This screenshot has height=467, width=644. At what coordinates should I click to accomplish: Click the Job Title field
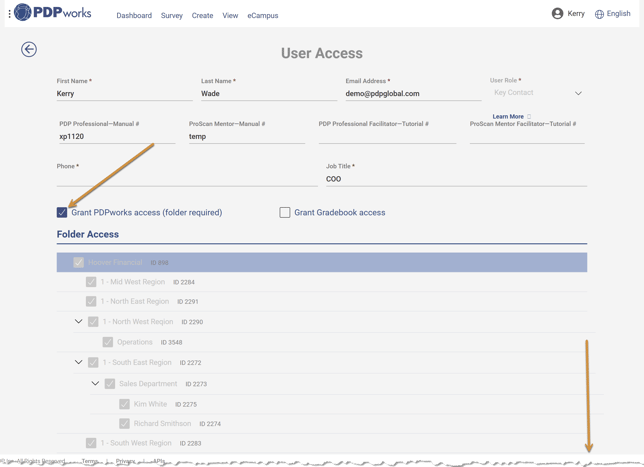coord(456,179)
